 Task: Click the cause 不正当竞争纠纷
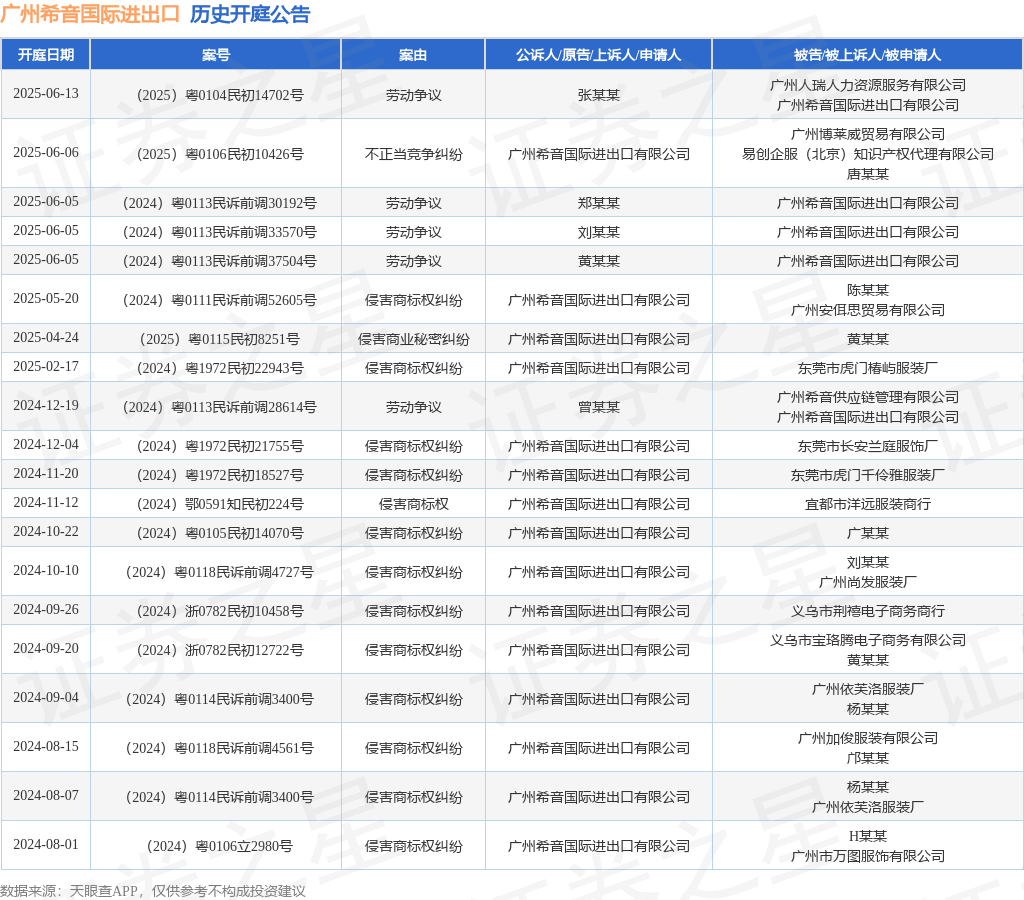click(413, 154)
